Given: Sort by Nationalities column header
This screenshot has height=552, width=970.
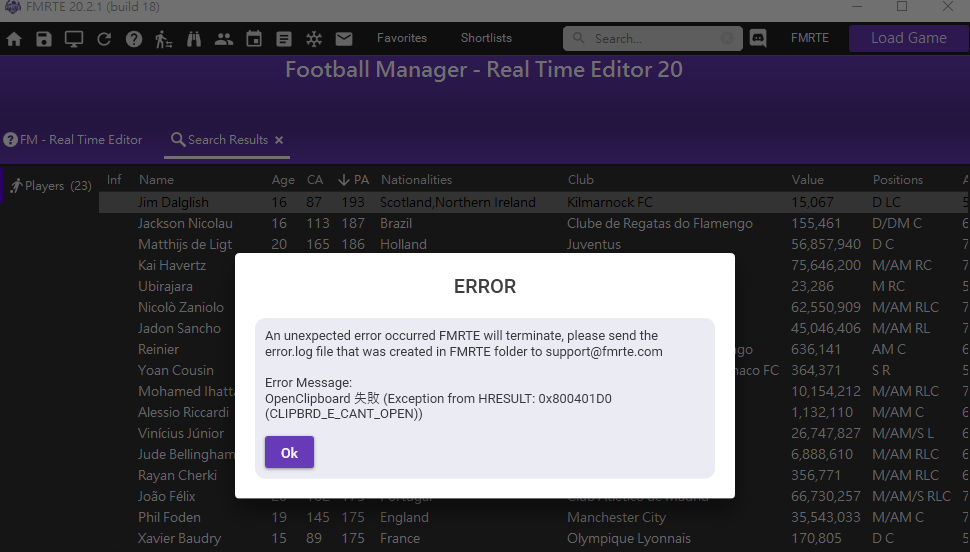Looking at the screenshot, I should click(416, 180).
